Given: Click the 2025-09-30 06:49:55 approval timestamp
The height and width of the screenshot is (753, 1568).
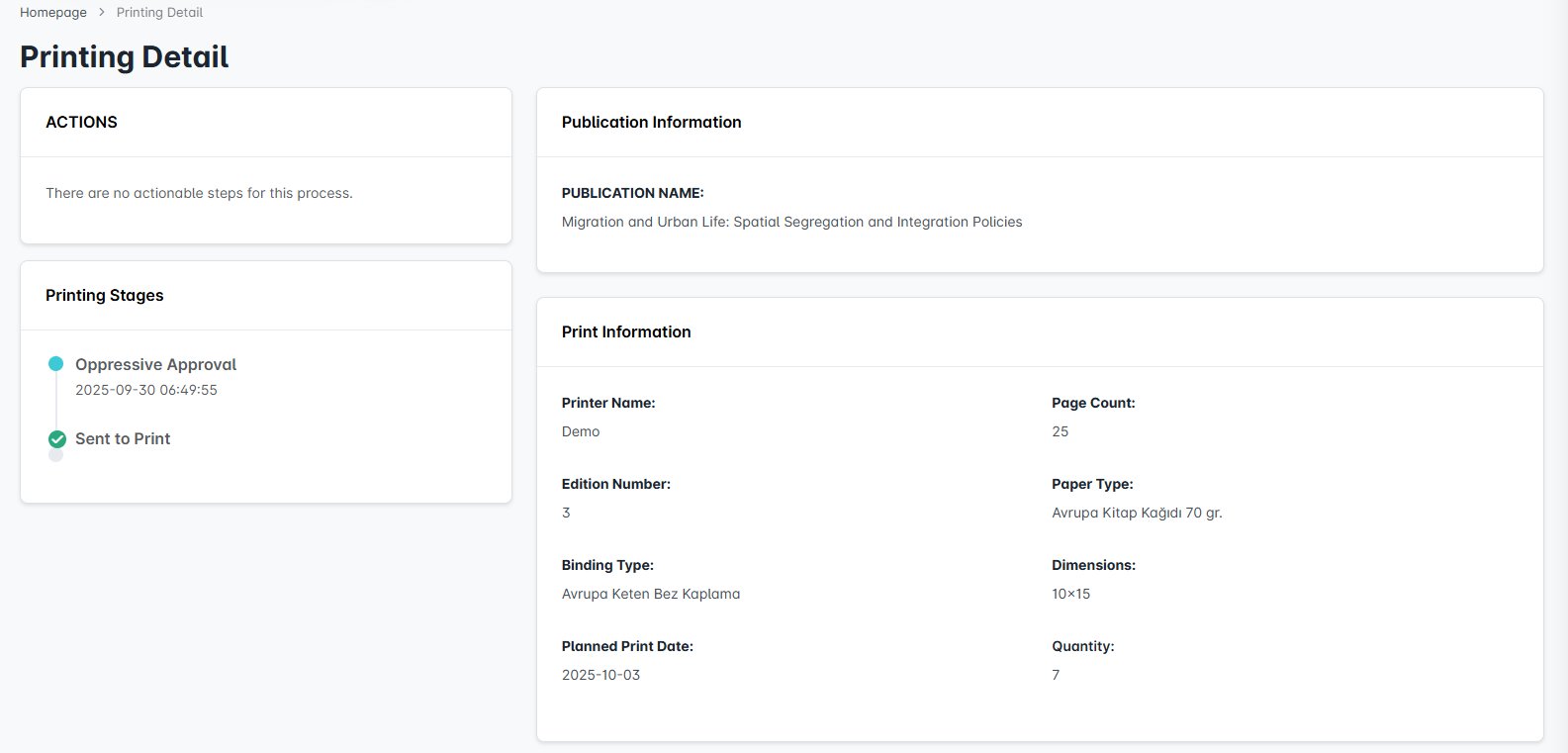Looking at the screenshot, I should pyautogui.click(x=146, y=390).
